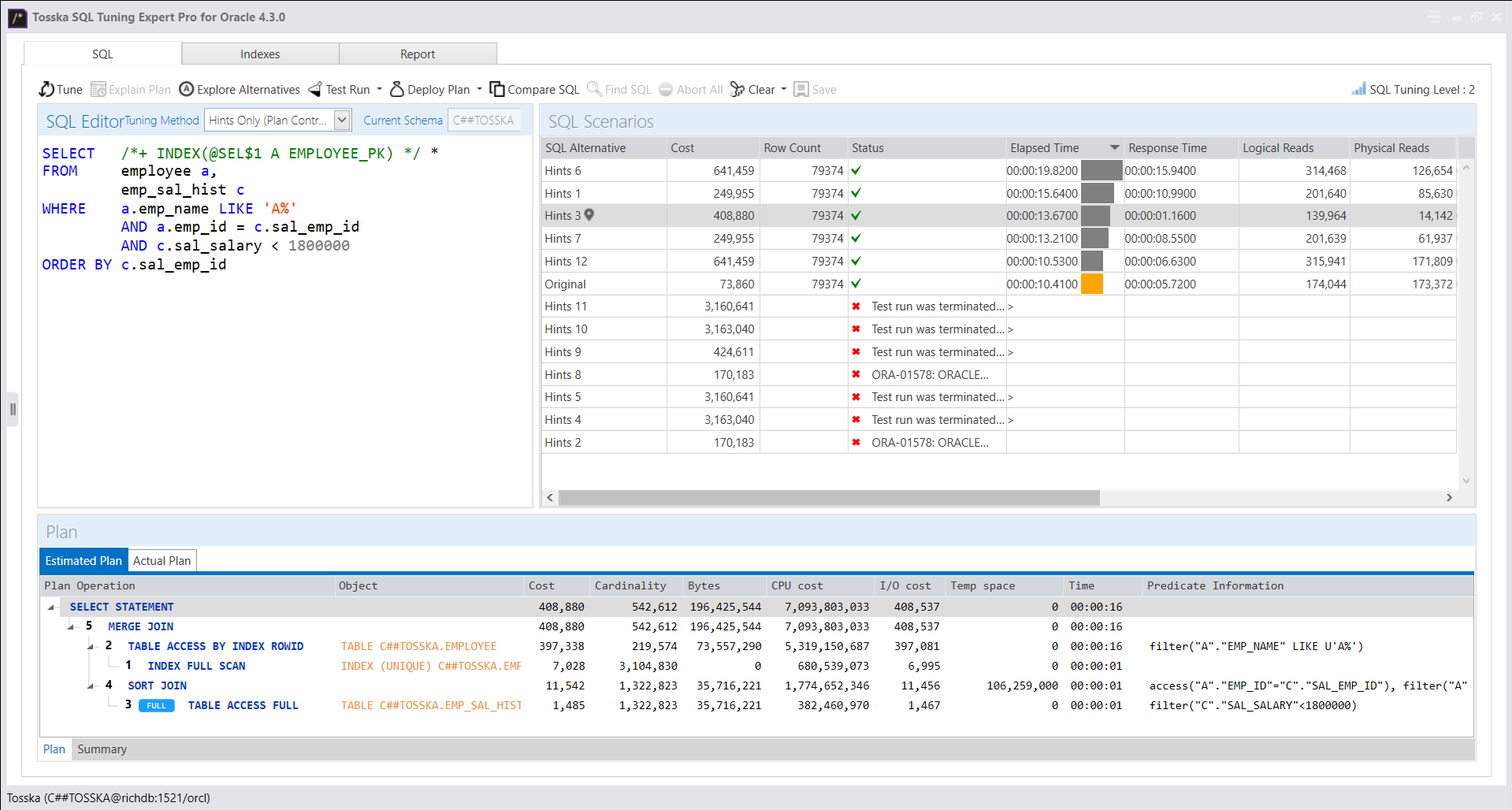The width and height of the screenshot is (1512, 810).
Task: Open the Clear dropdown arrow
Action: [784, 89]
